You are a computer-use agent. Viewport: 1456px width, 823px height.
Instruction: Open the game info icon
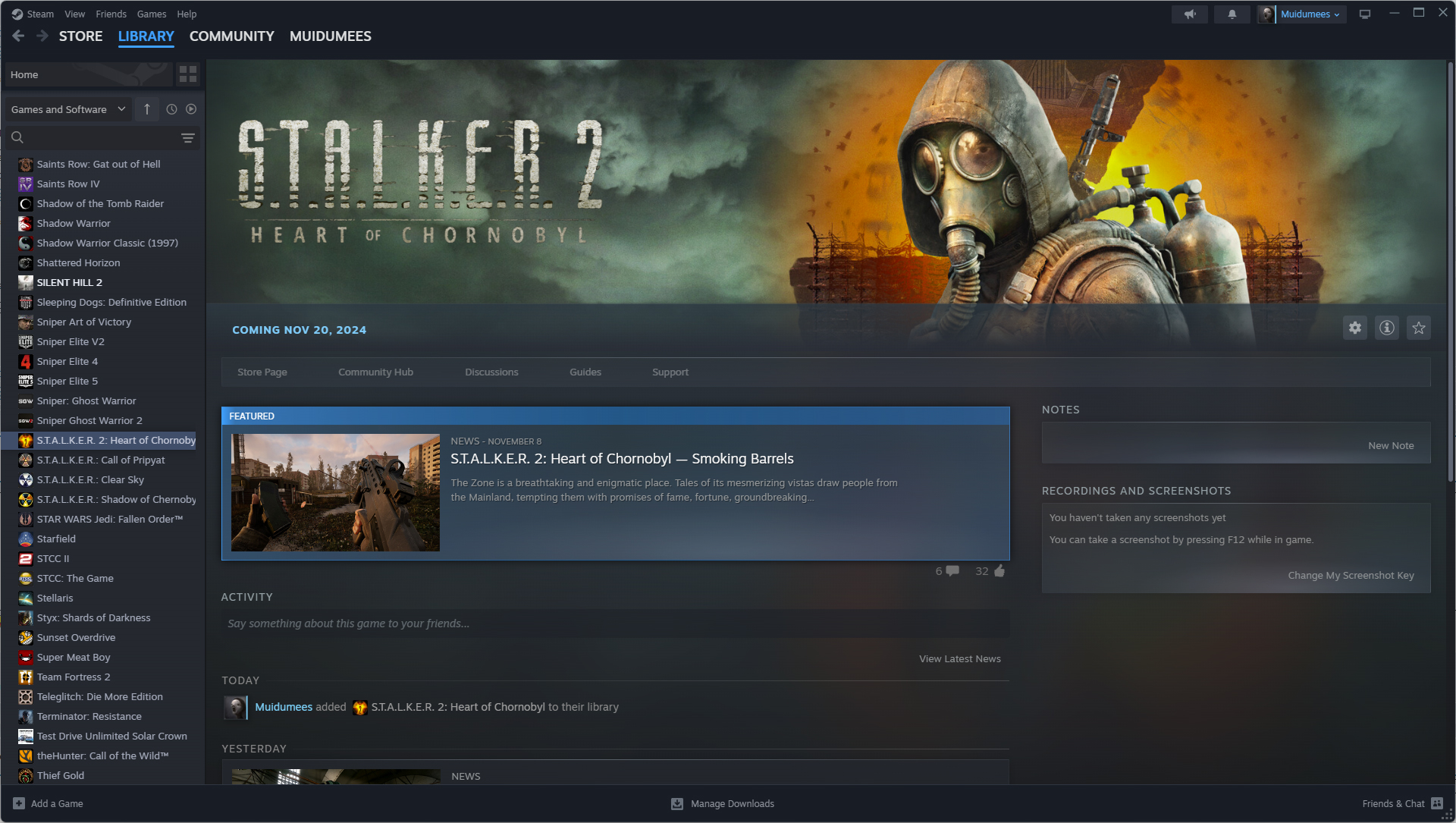[x=1387, y=328]
